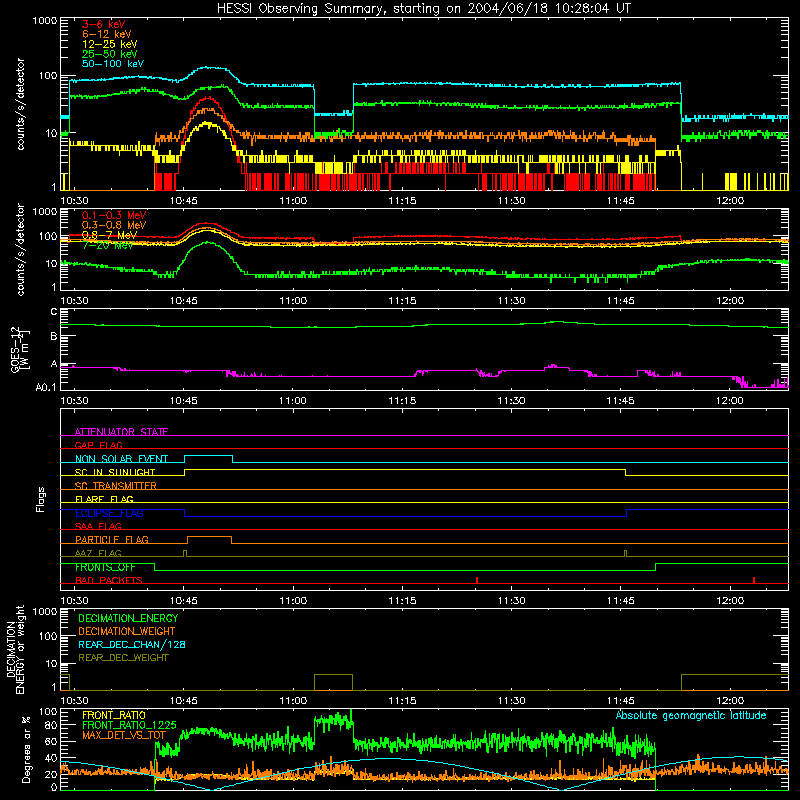Viewport: 800px width, 800px height.
Task: Select the SC_IN_SUNLIGHT flag label
Action: (115, 472)
